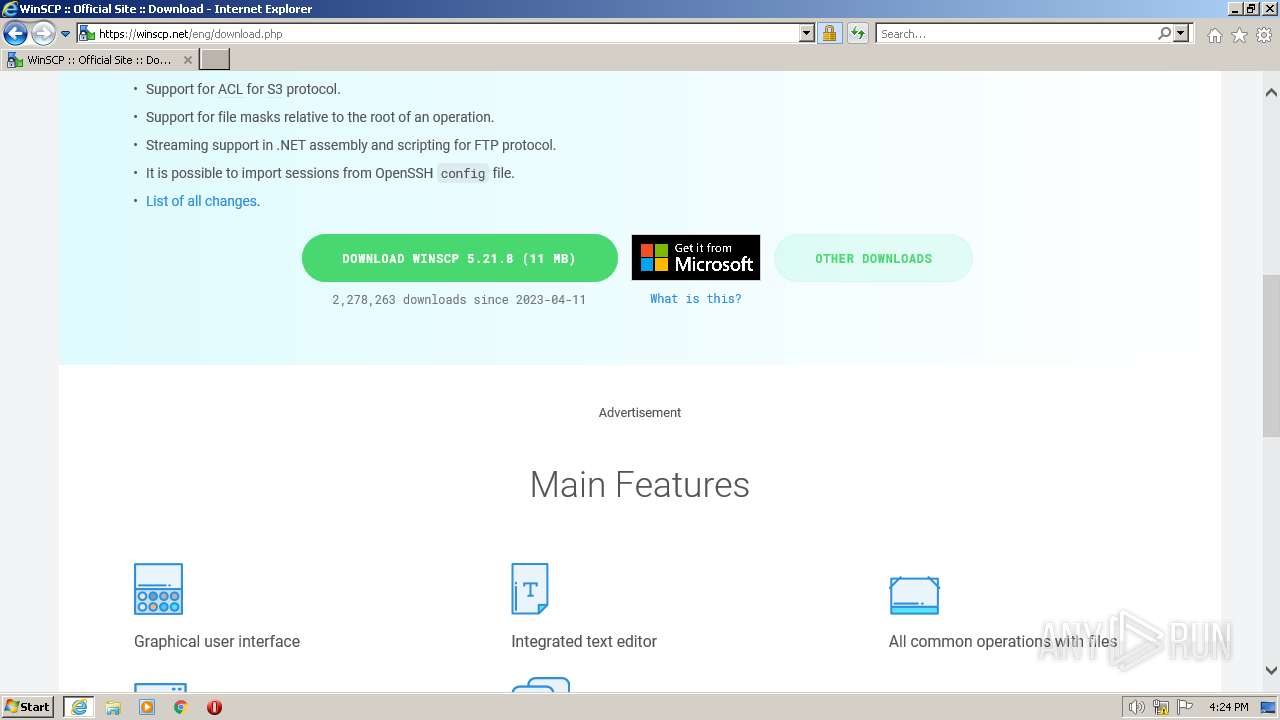The image size is (1280, 720).
Task: Click the Other Downloads button
Action: click(x=873, y=258)
